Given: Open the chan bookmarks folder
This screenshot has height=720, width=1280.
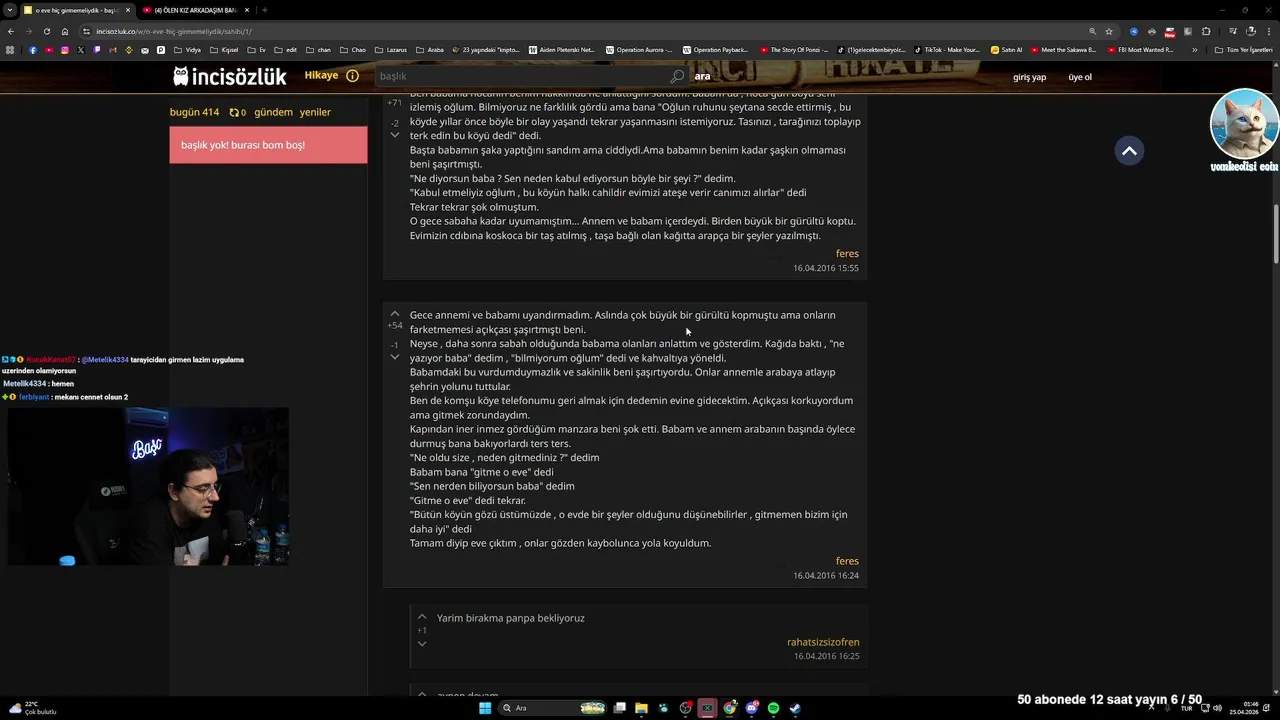Looking at the screenshot, I should (x=319, y=50).
